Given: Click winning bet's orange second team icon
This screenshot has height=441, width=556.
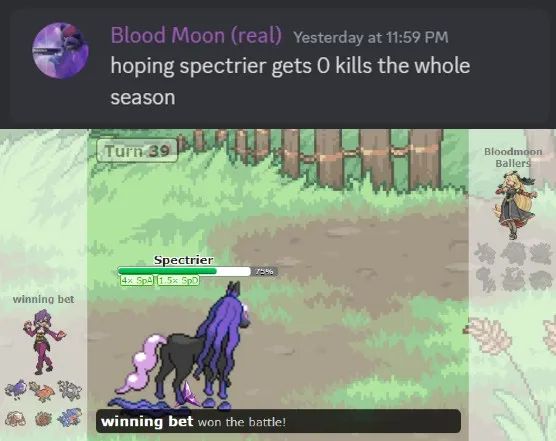Looking at the screenshot, I should (x=42, y=391).
